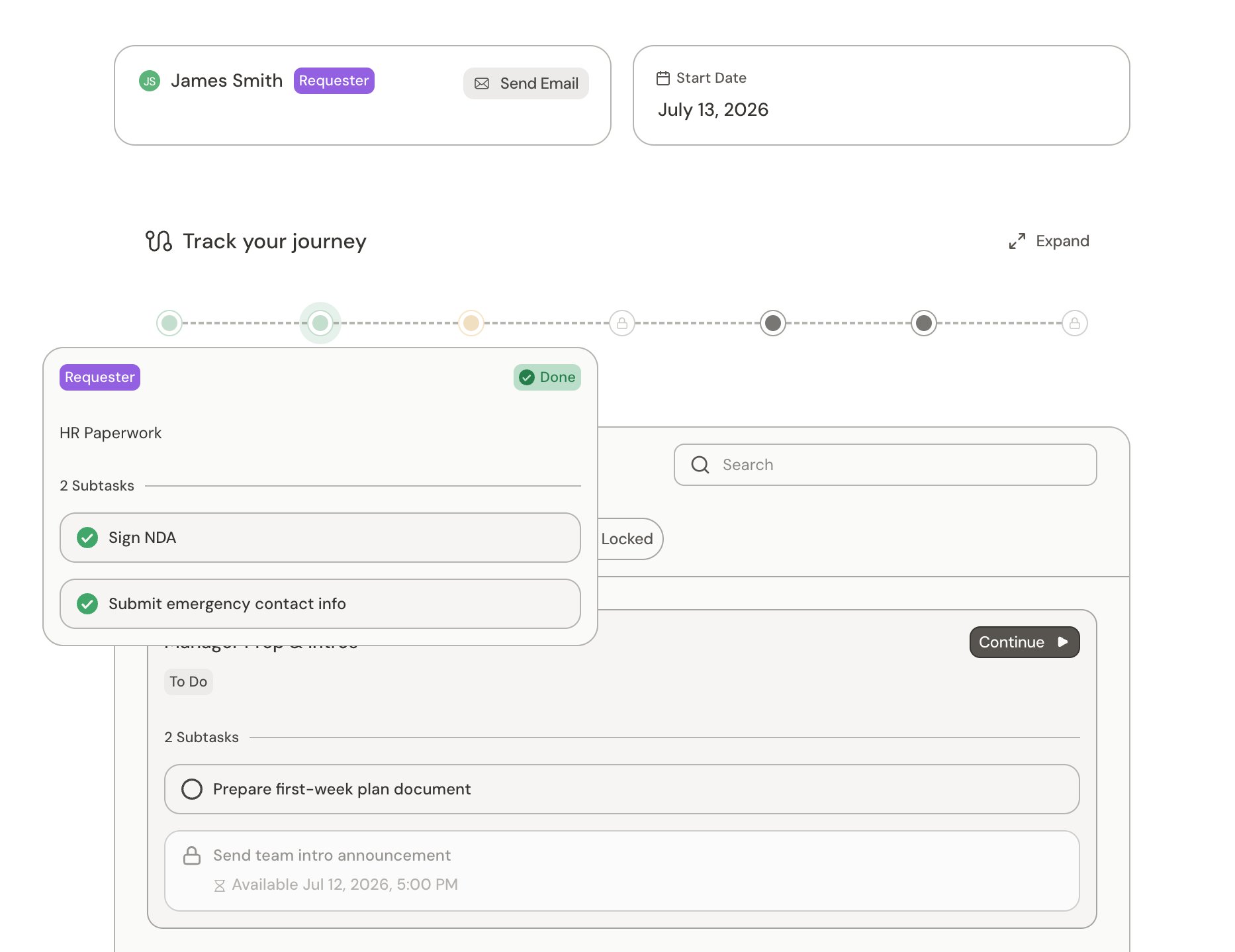
Task: Select the Locked filter tab
Action: [x=627, y=539]
